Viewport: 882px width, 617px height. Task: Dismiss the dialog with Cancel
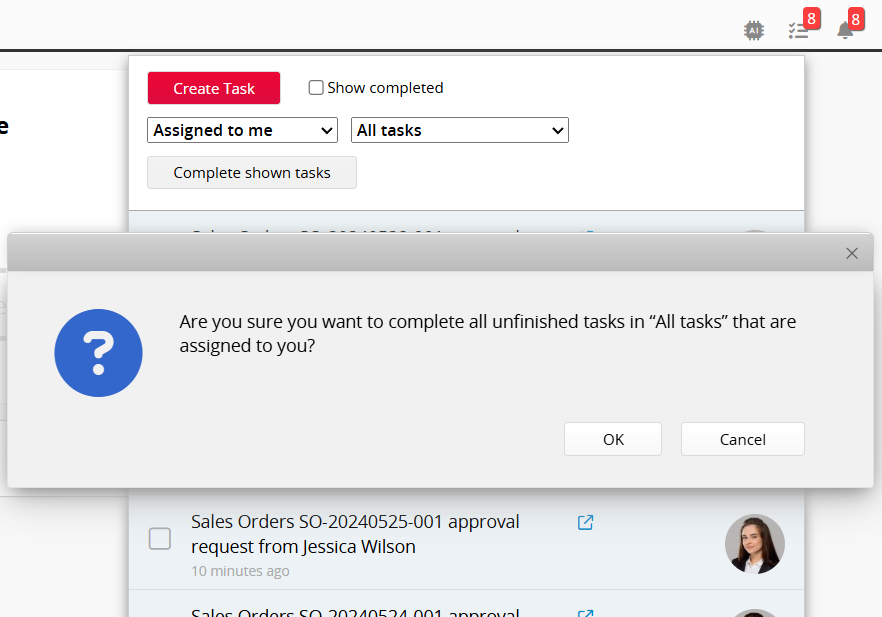pyautogui.click(x=742, y=439)
